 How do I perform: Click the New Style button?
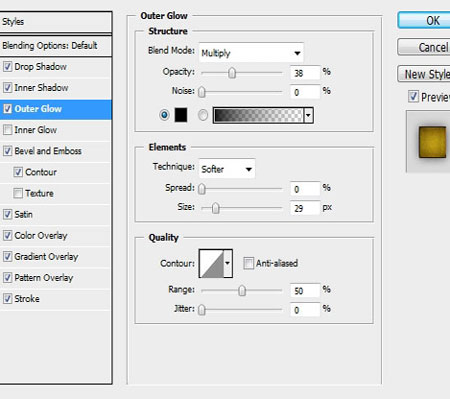[424, 74]
